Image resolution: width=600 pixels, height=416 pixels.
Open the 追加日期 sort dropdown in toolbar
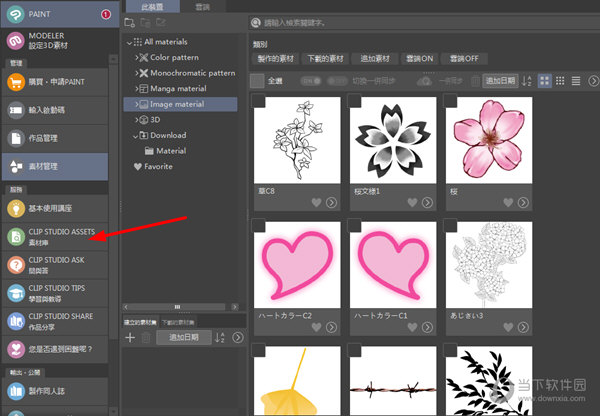[x=500, y=81]
